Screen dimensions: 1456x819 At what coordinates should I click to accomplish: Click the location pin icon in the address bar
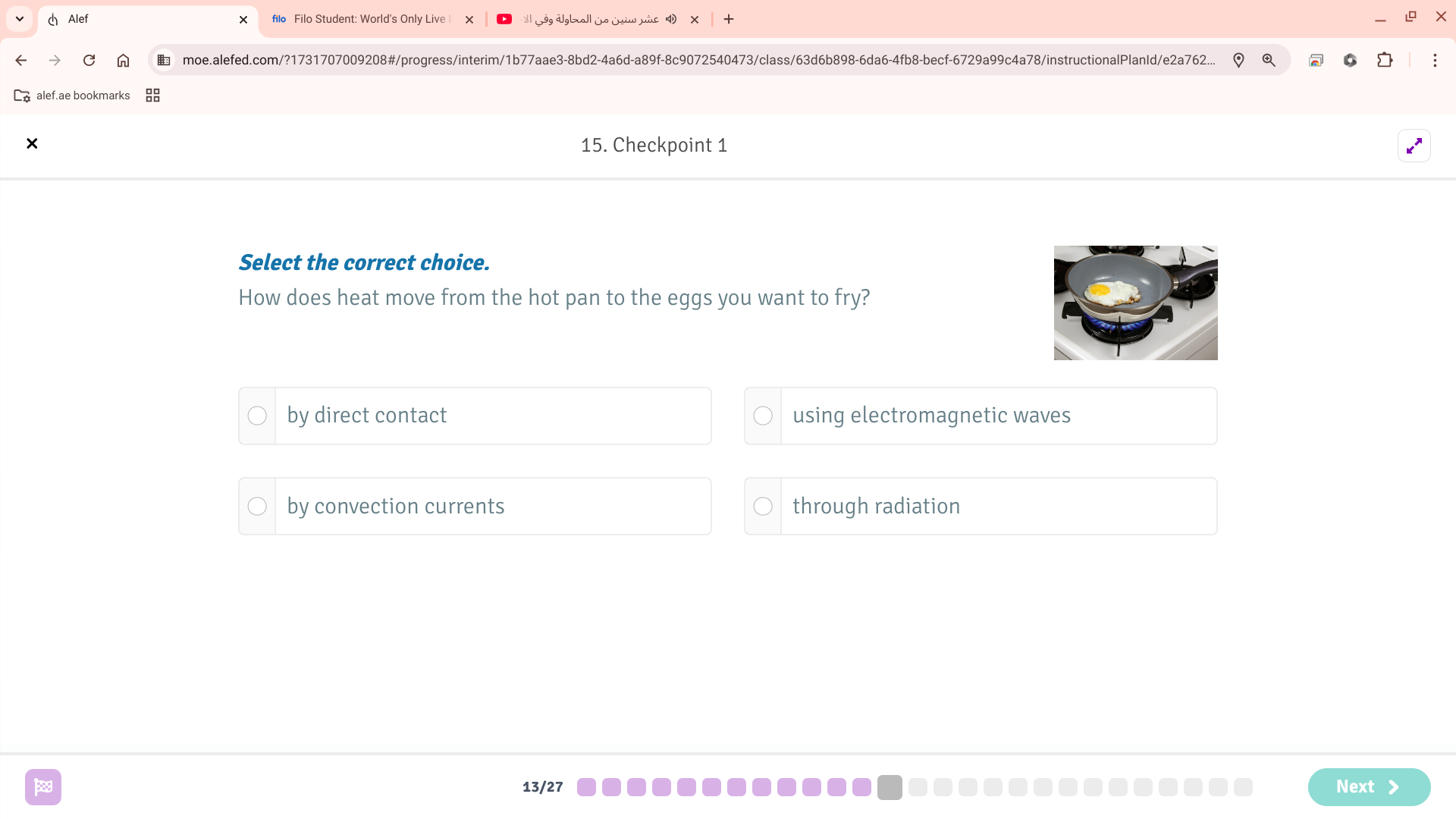[1238, 60]
